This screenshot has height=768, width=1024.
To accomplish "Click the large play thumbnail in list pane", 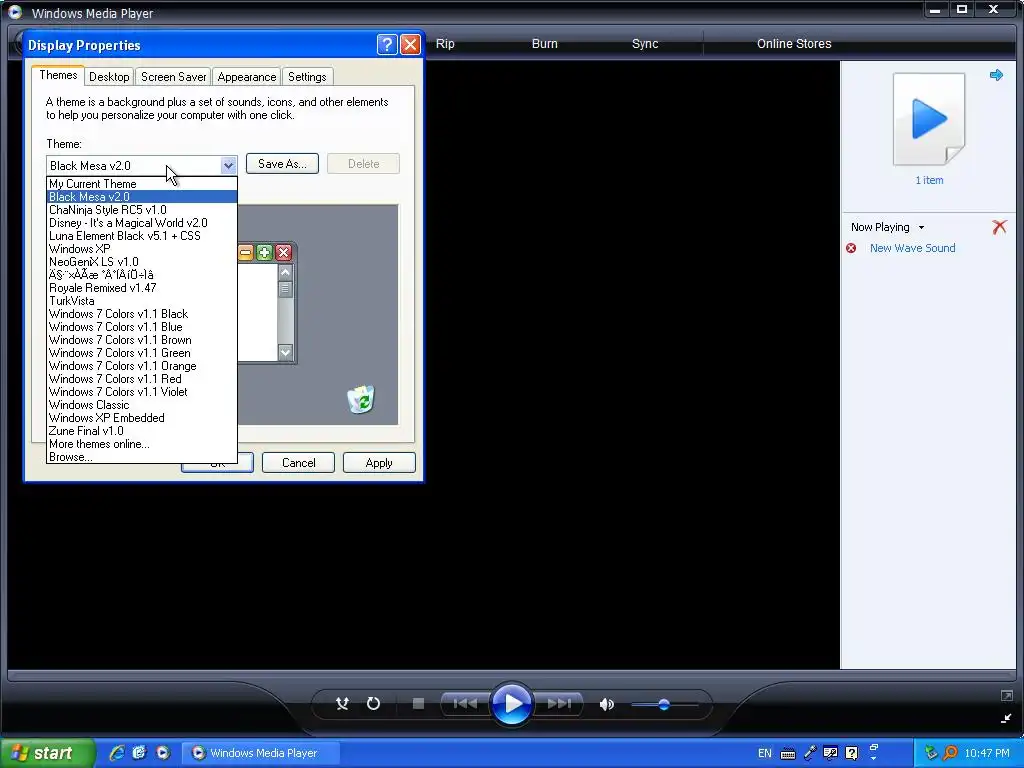I will pos(929,119).
